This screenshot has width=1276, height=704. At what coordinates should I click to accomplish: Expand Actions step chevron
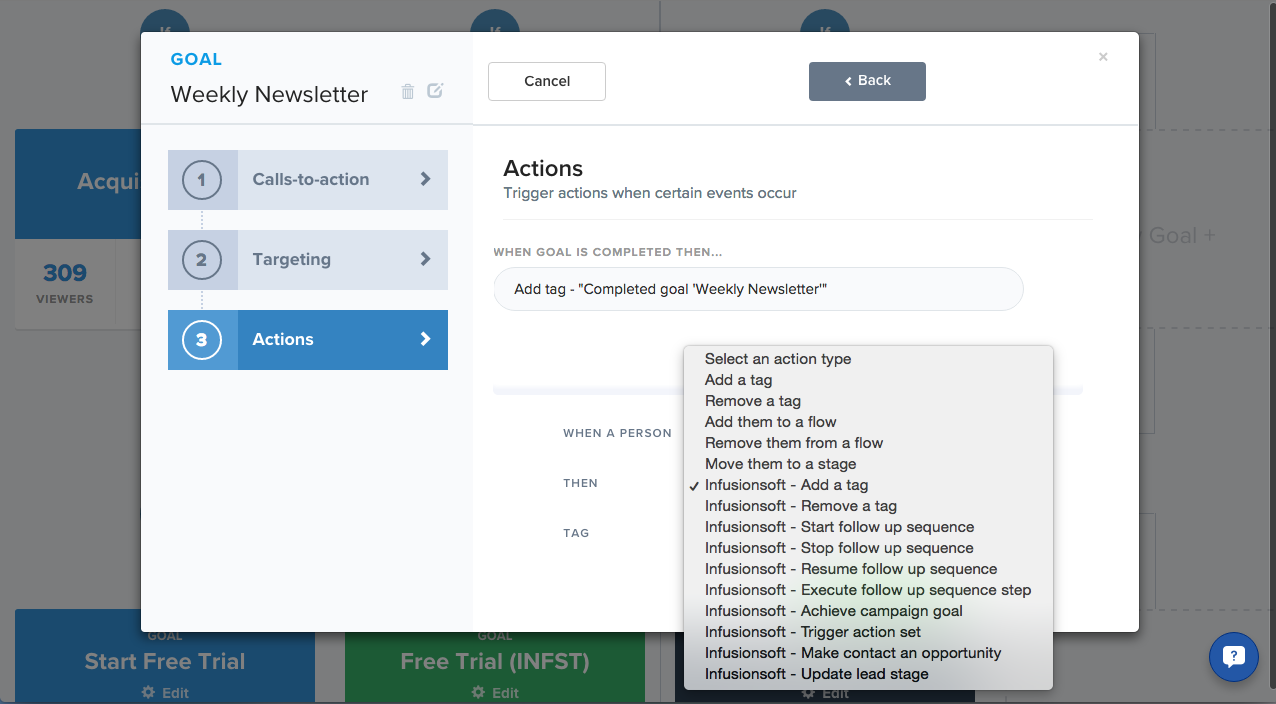(425, 339)
